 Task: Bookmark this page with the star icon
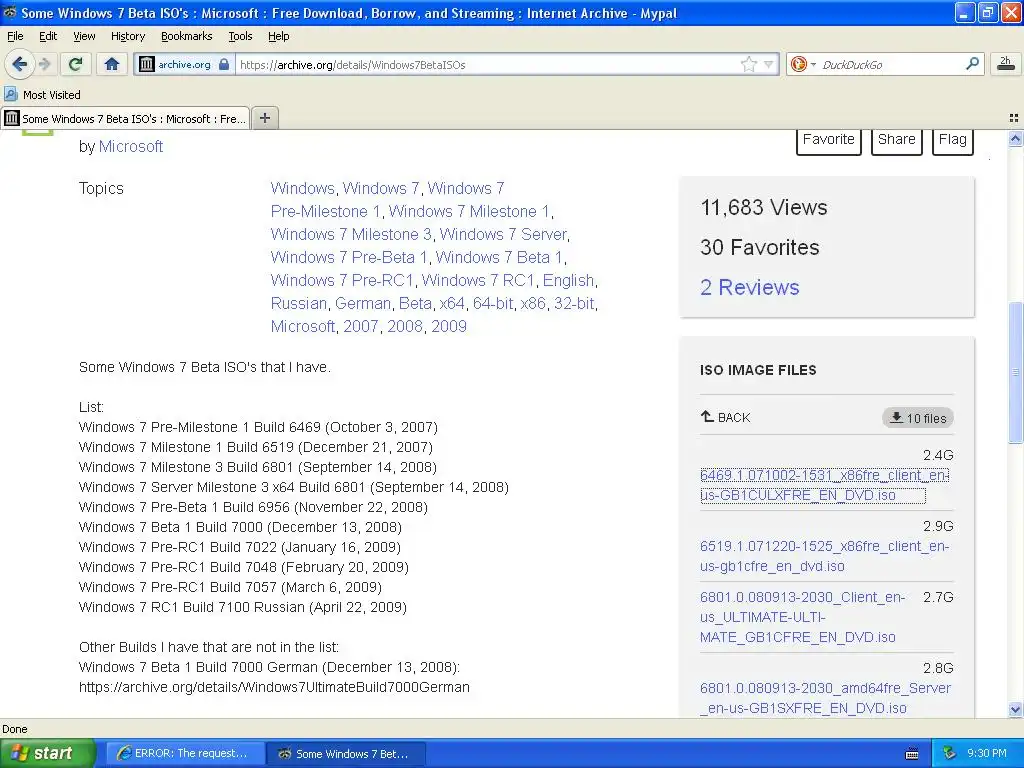tap(748, 64)
